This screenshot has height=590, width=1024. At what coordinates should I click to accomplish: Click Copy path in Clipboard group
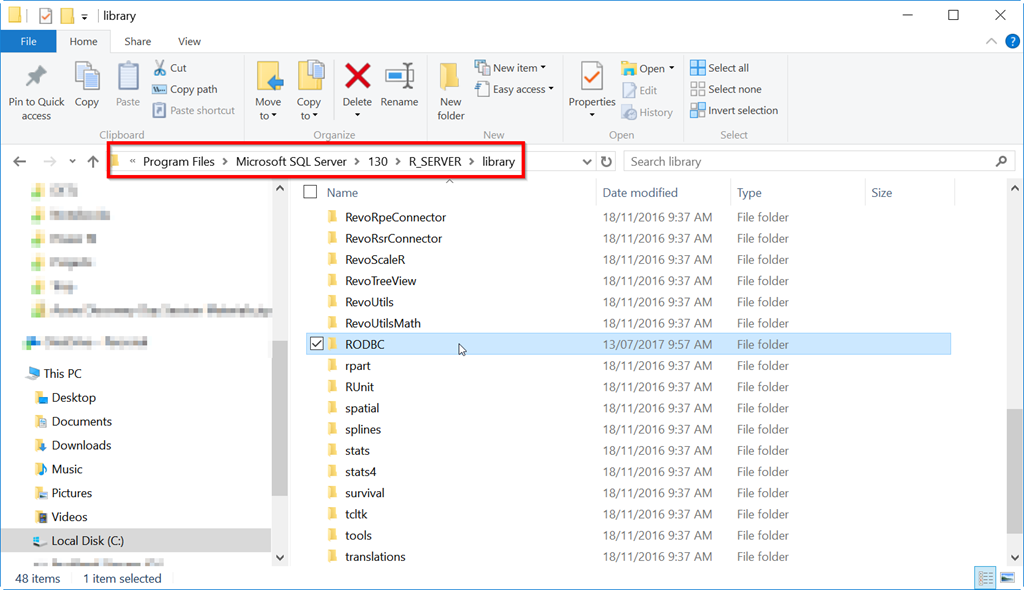185,89
